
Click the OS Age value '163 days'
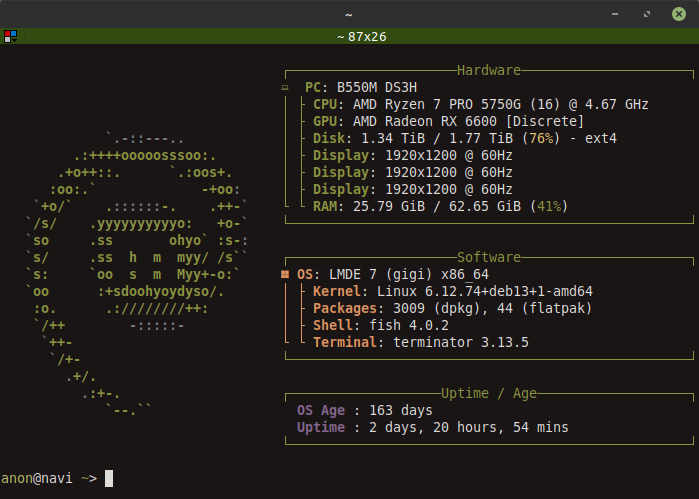pyautogui.click(x=401, y=410)
